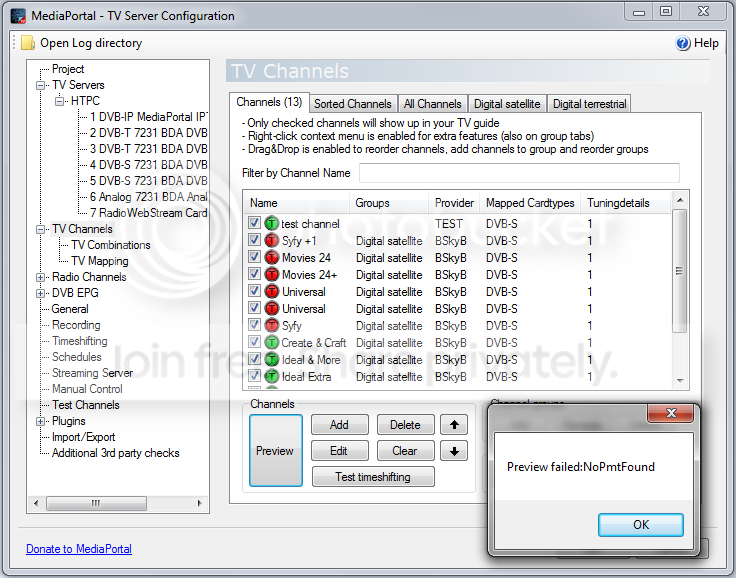This screenshot has height=578, width=736.
Task: Click the MediaPortal app icon in title bar
Action: (x=18, y=16)
